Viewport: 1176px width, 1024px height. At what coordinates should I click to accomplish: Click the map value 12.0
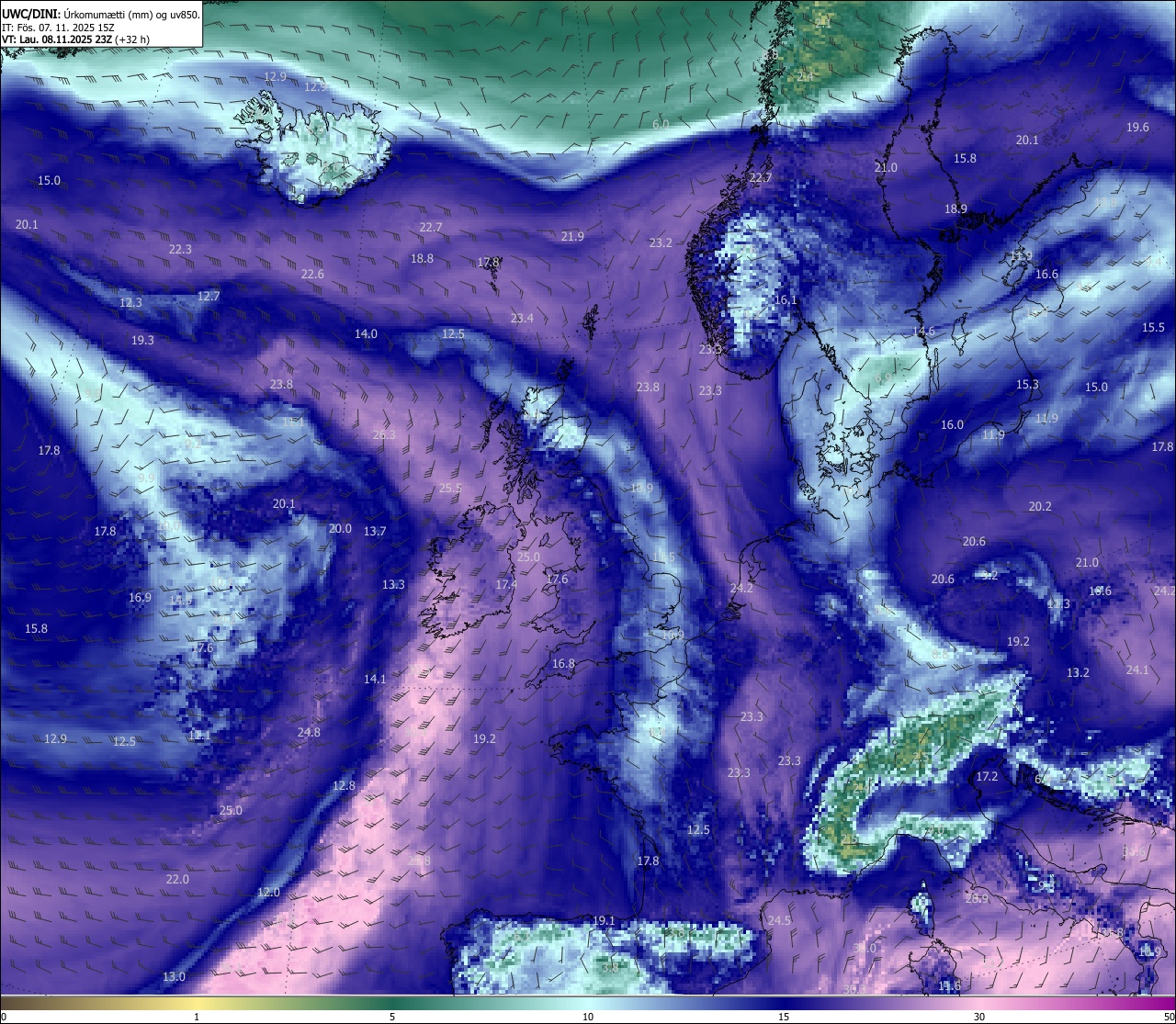pyautogui.click(x=268, y=892)
